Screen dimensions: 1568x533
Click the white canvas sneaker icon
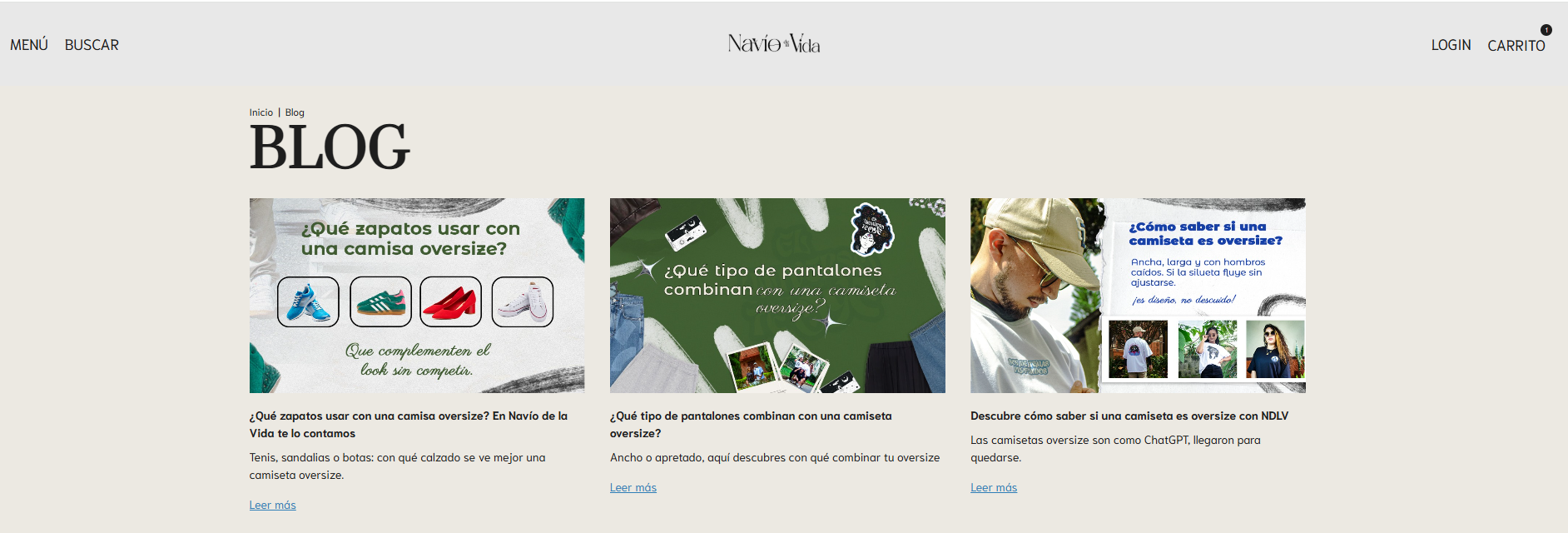click(523, 301)
